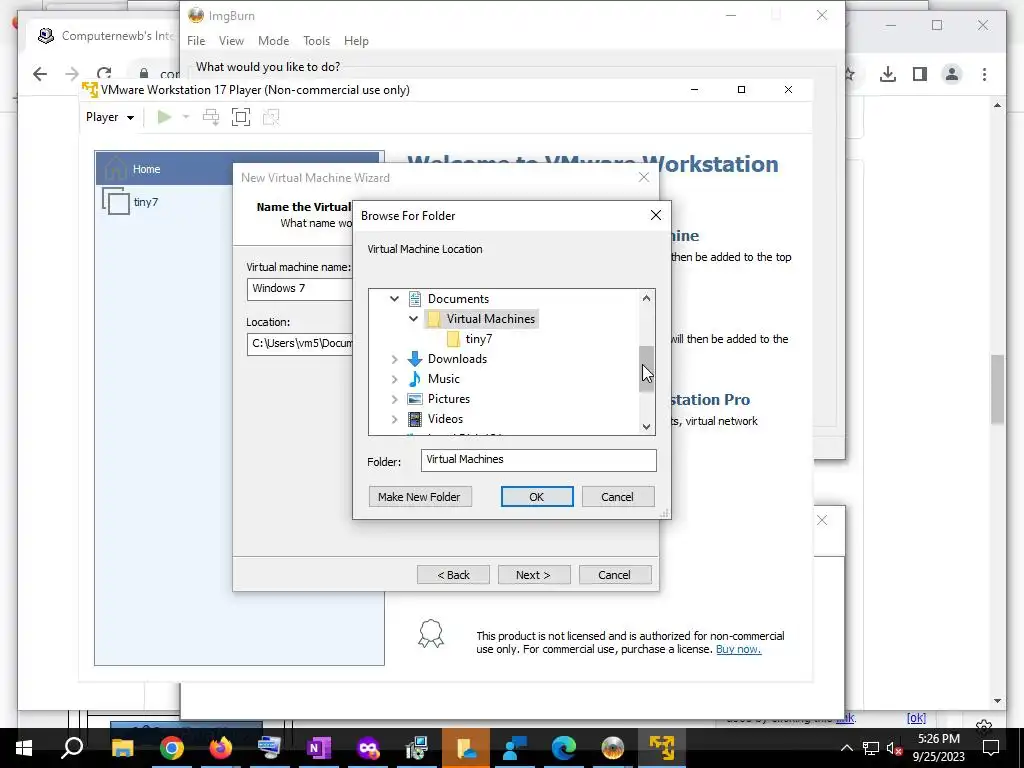This screenshot has height=768, width=1024.
Task: Toggle the Chrome side panel icon
Action: [920, 74]
